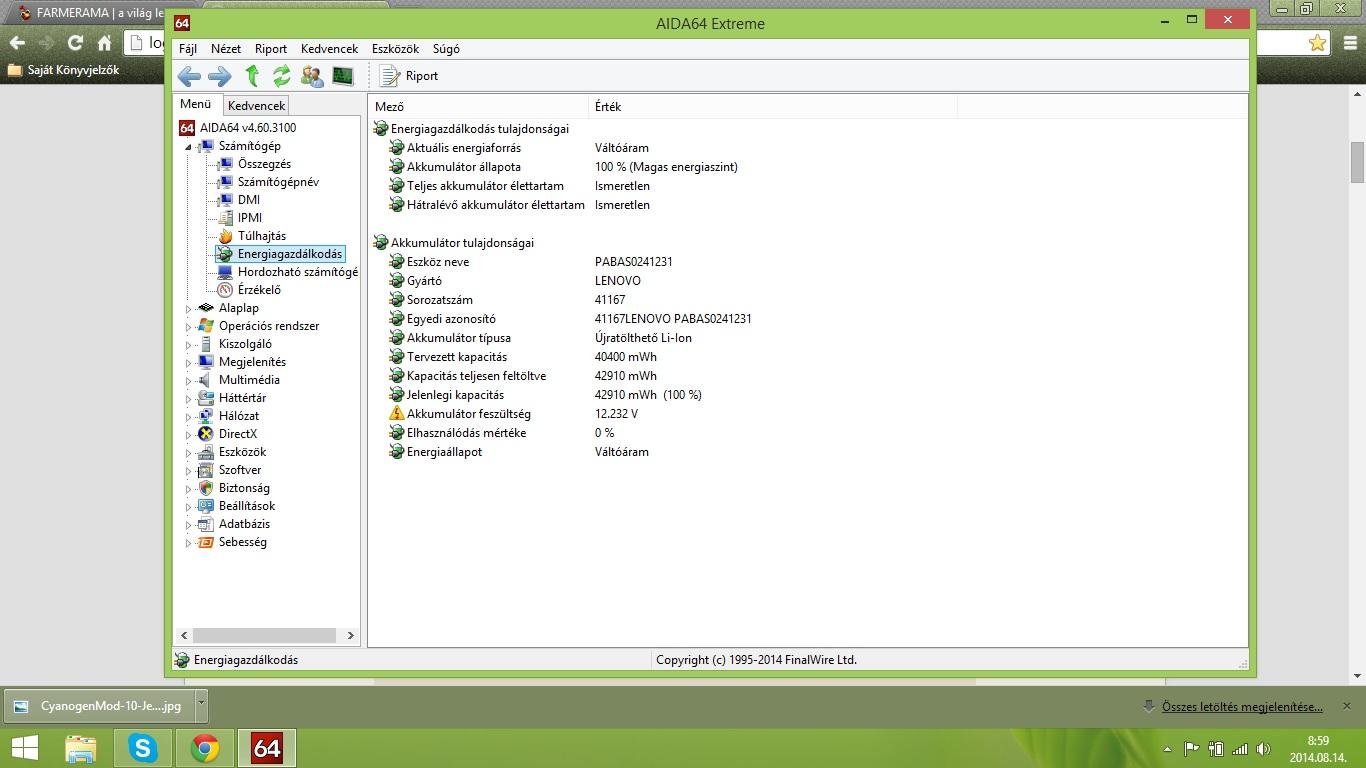
Task: Open the Riport menu
Action: pos(271,48)
